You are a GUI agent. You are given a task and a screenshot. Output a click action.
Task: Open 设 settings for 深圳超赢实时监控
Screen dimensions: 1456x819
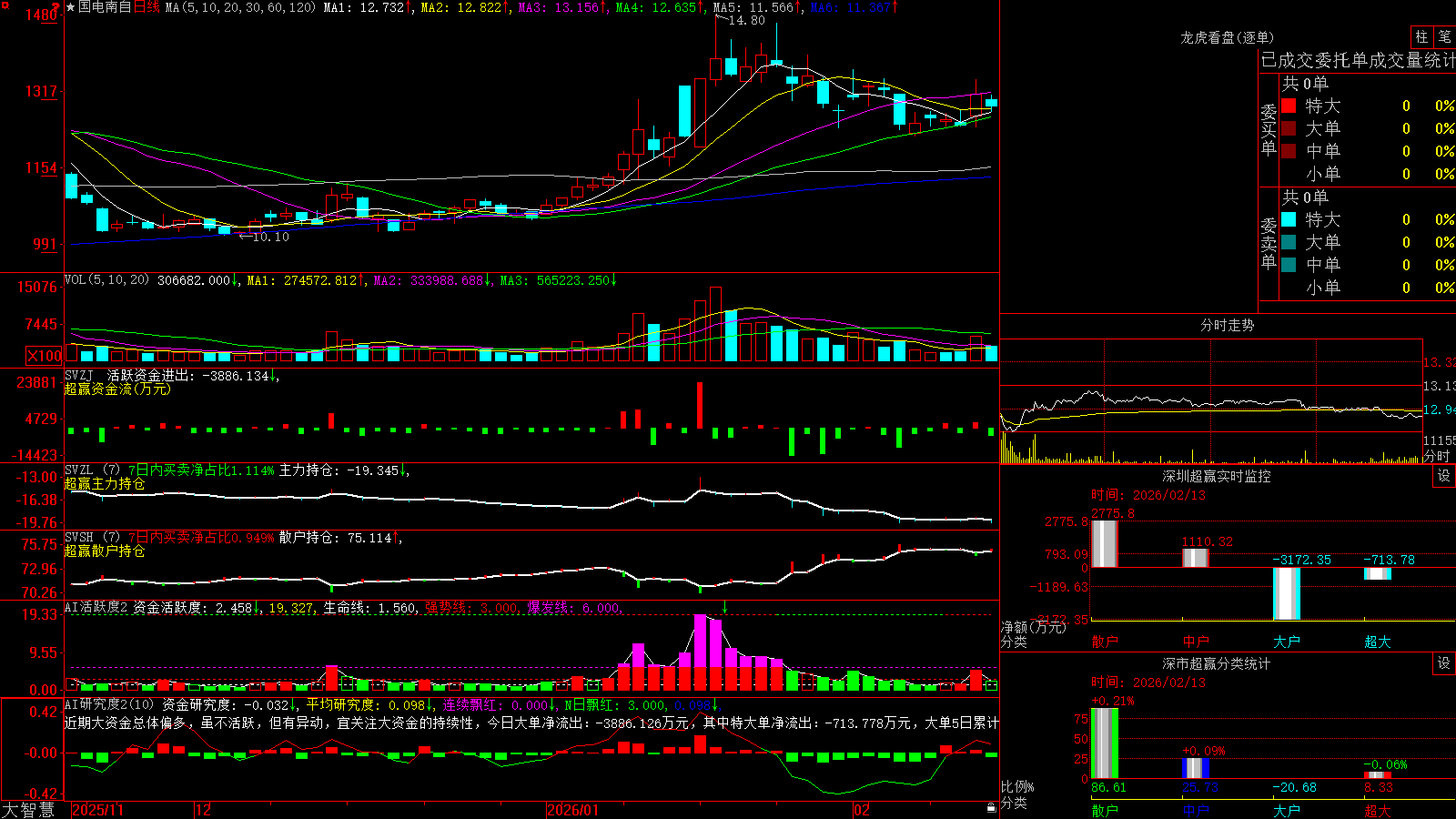(x=1444, y=476)
